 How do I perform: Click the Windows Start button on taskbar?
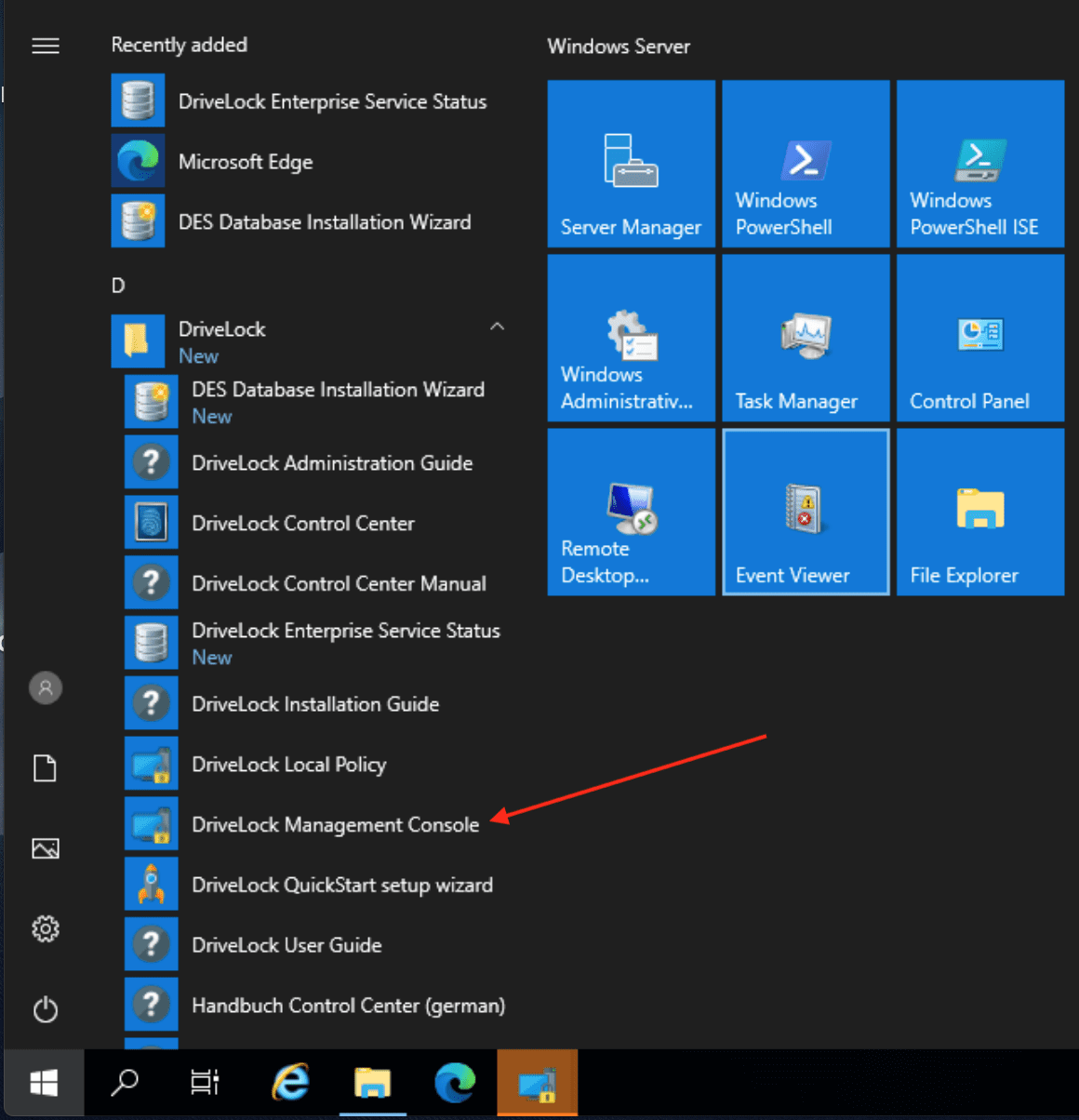pyautogui.click(x=44, y=1083)
